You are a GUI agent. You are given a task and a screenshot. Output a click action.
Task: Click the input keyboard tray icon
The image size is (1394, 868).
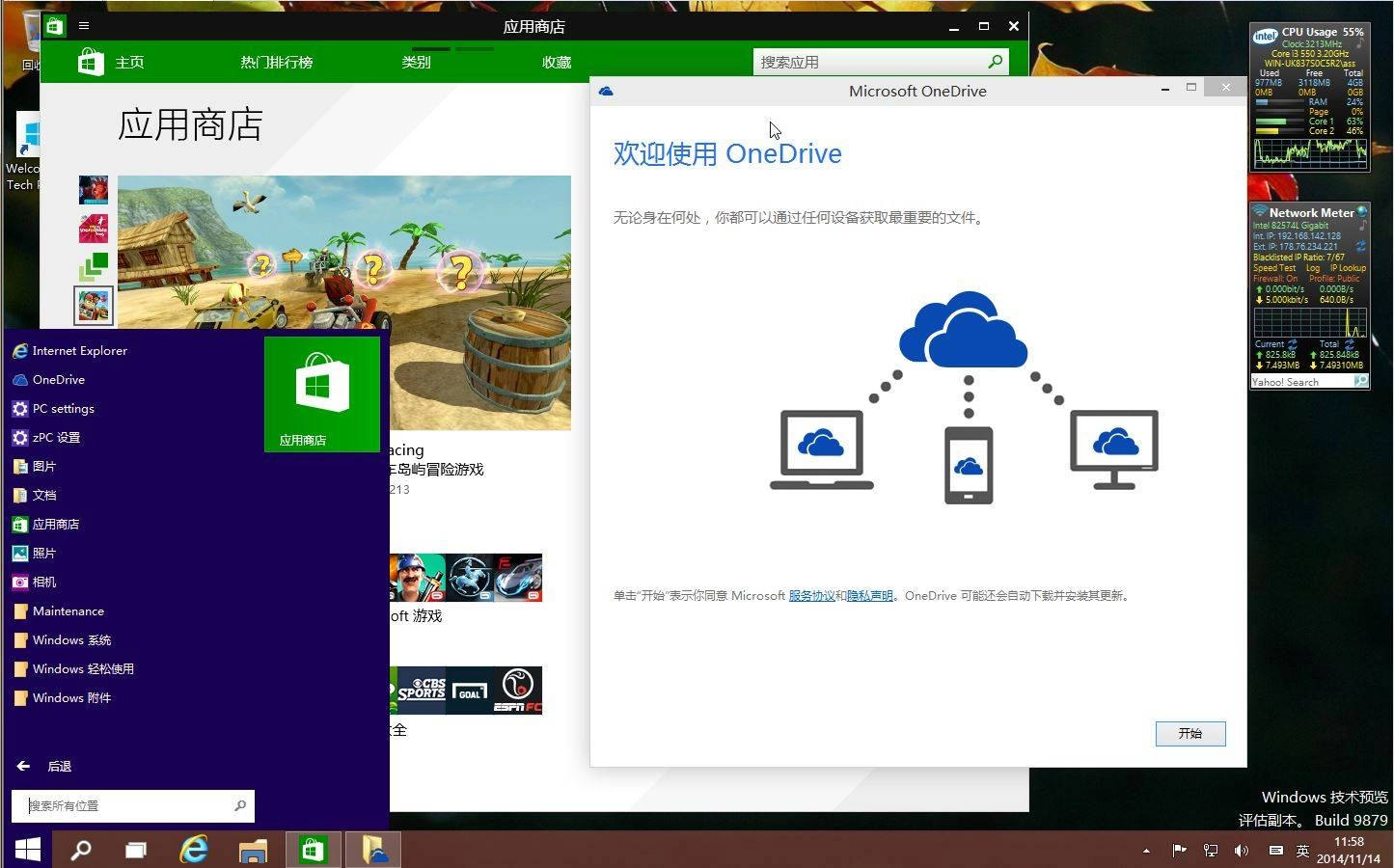coord(1275,851)
